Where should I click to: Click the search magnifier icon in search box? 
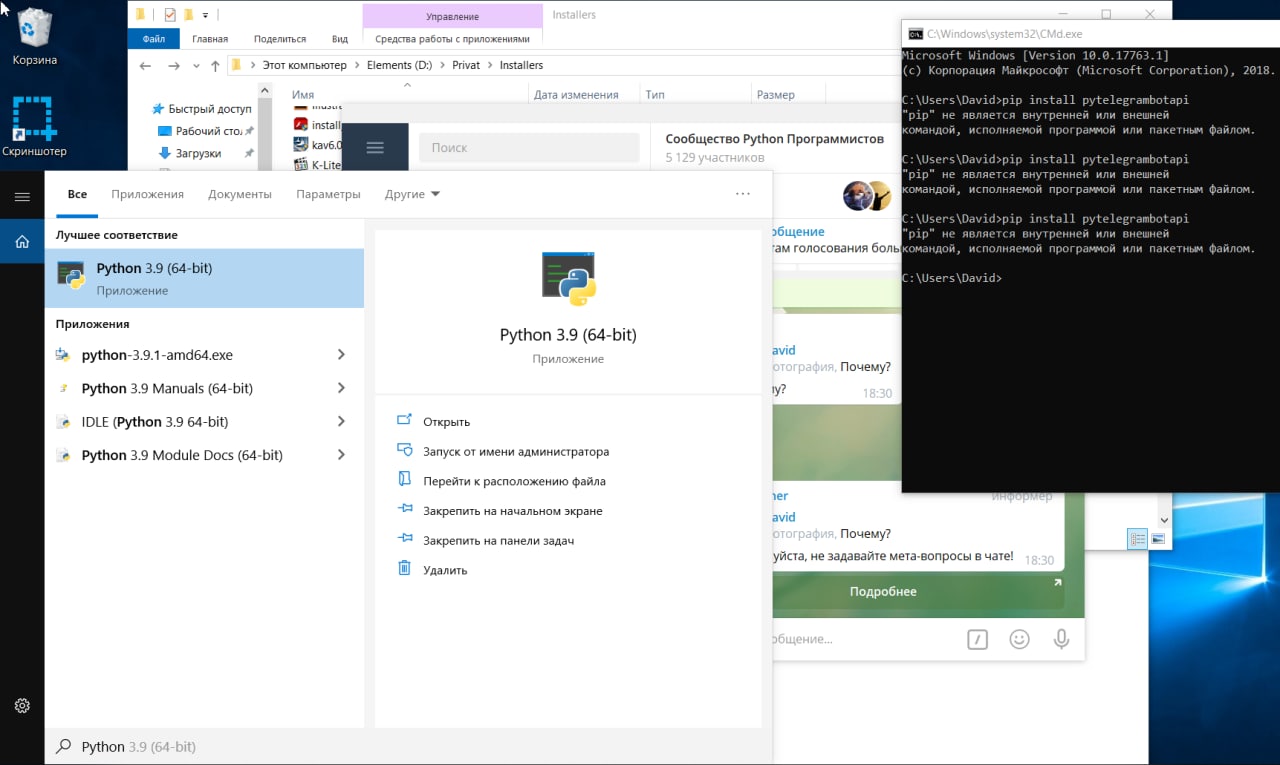click(x=64, y=747)
